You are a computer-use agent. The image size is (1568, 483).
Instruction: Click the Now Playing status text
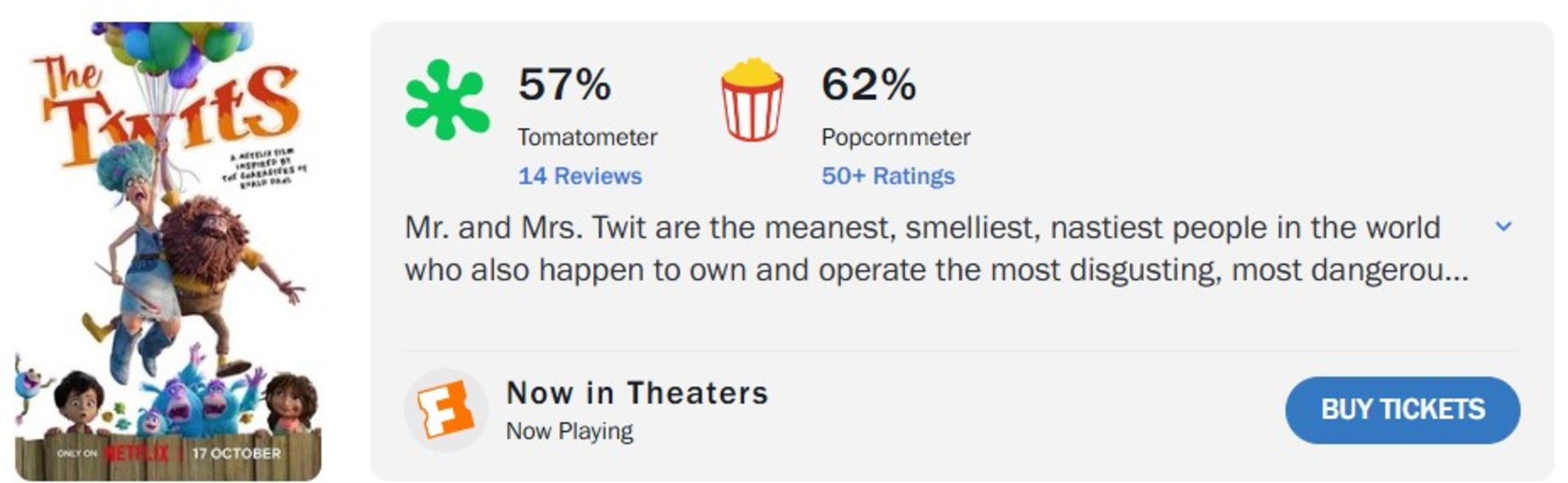pos(569,431)
